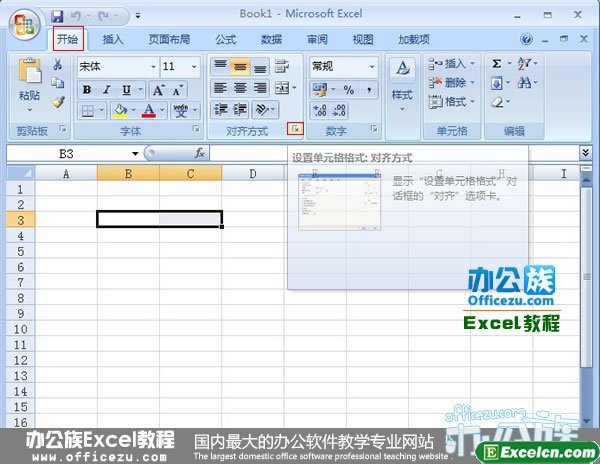
Task: Click the 格式 cells button
Action: click(x=452, y=101)
